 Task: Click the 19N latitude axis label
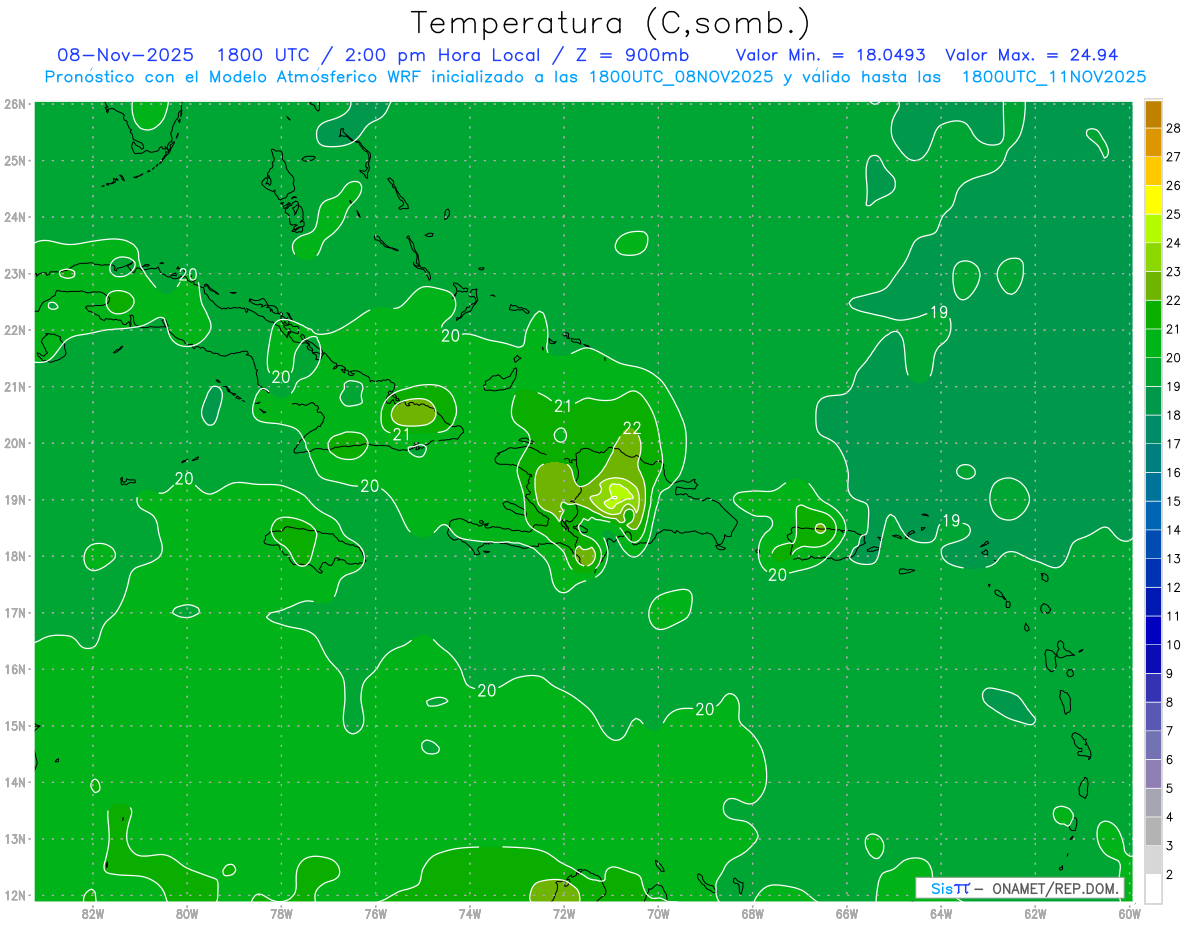click(x=15, y=500)
